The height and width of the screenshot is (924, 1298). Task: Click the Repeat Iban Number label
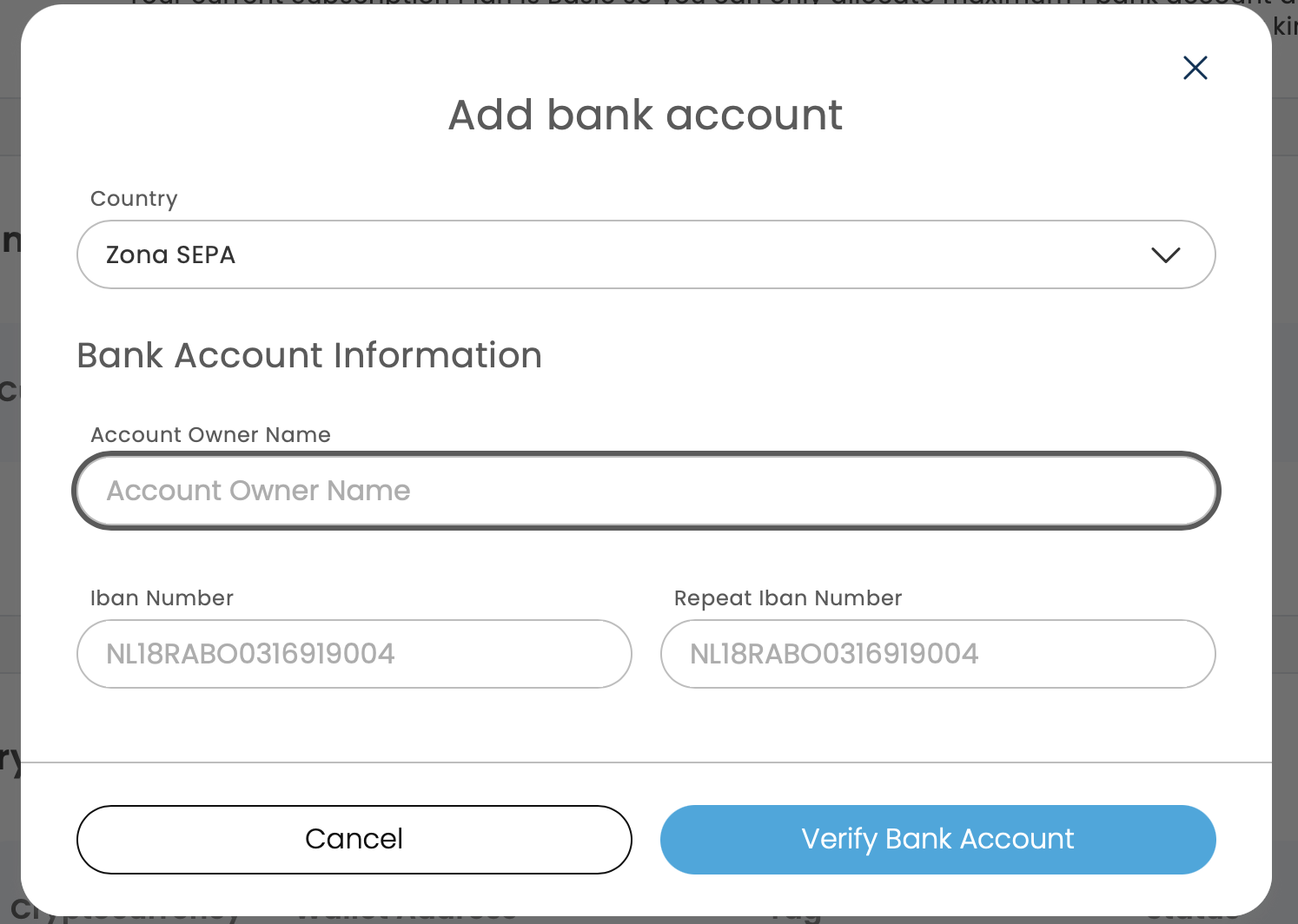click(x=787, y=598)
